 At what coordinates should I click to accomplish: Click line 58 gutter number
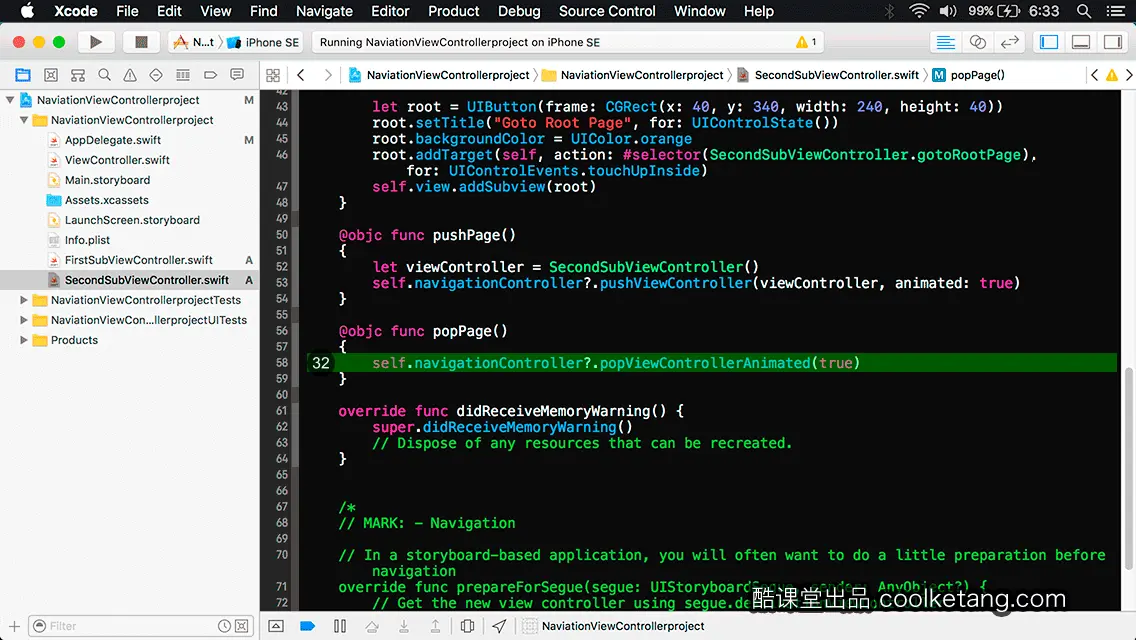(x=282, y=362)
